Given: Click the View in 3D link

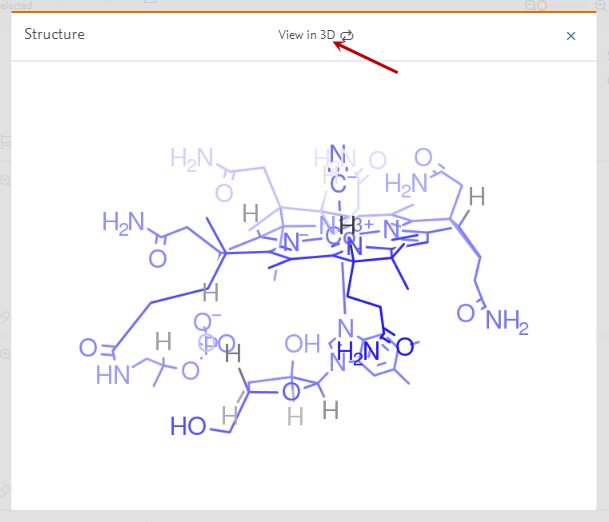Looking at the screenshot, I should 306,35.
